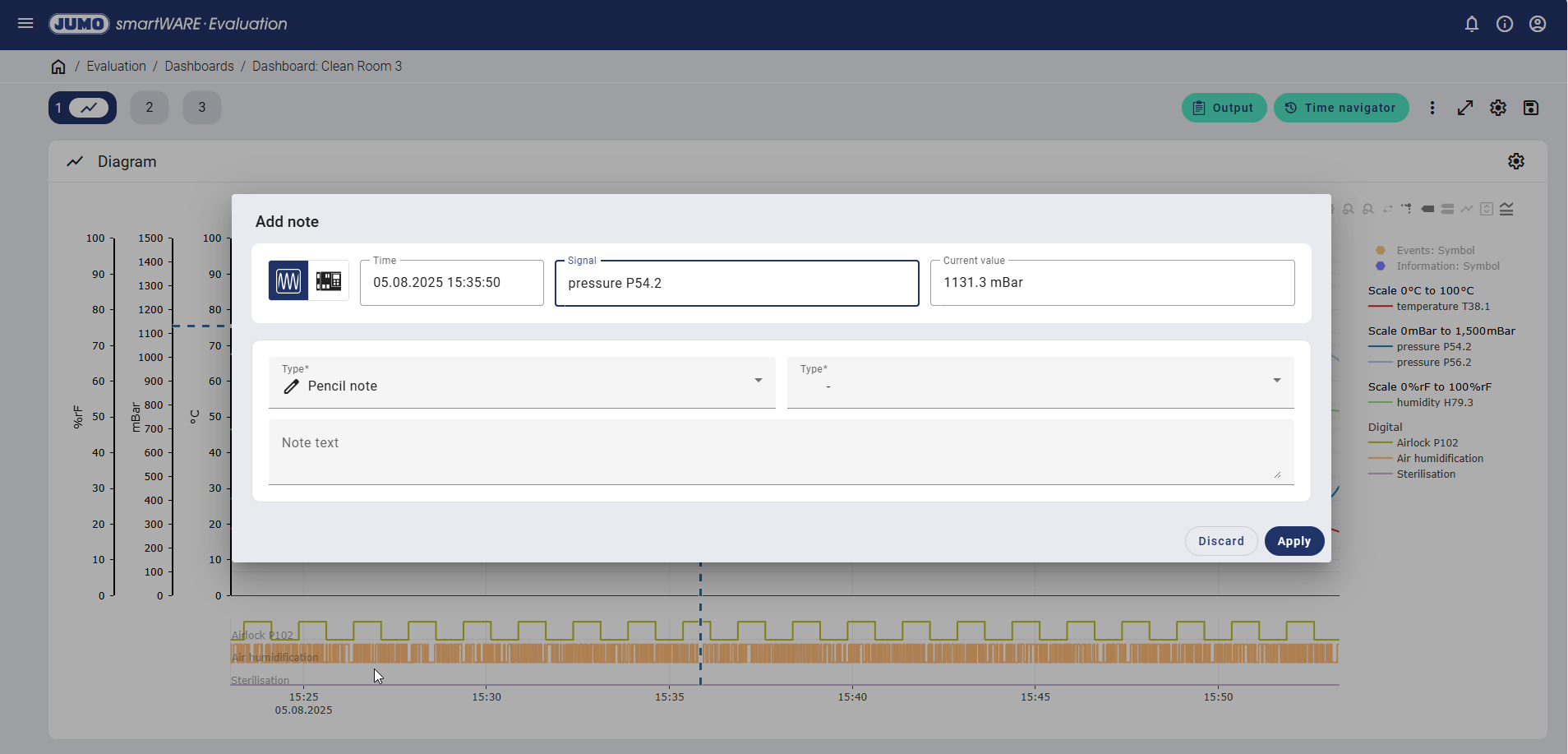This screenshot has width=1568, height=754.
Task: Switch to dashboard tab 3
Action: 201,108
